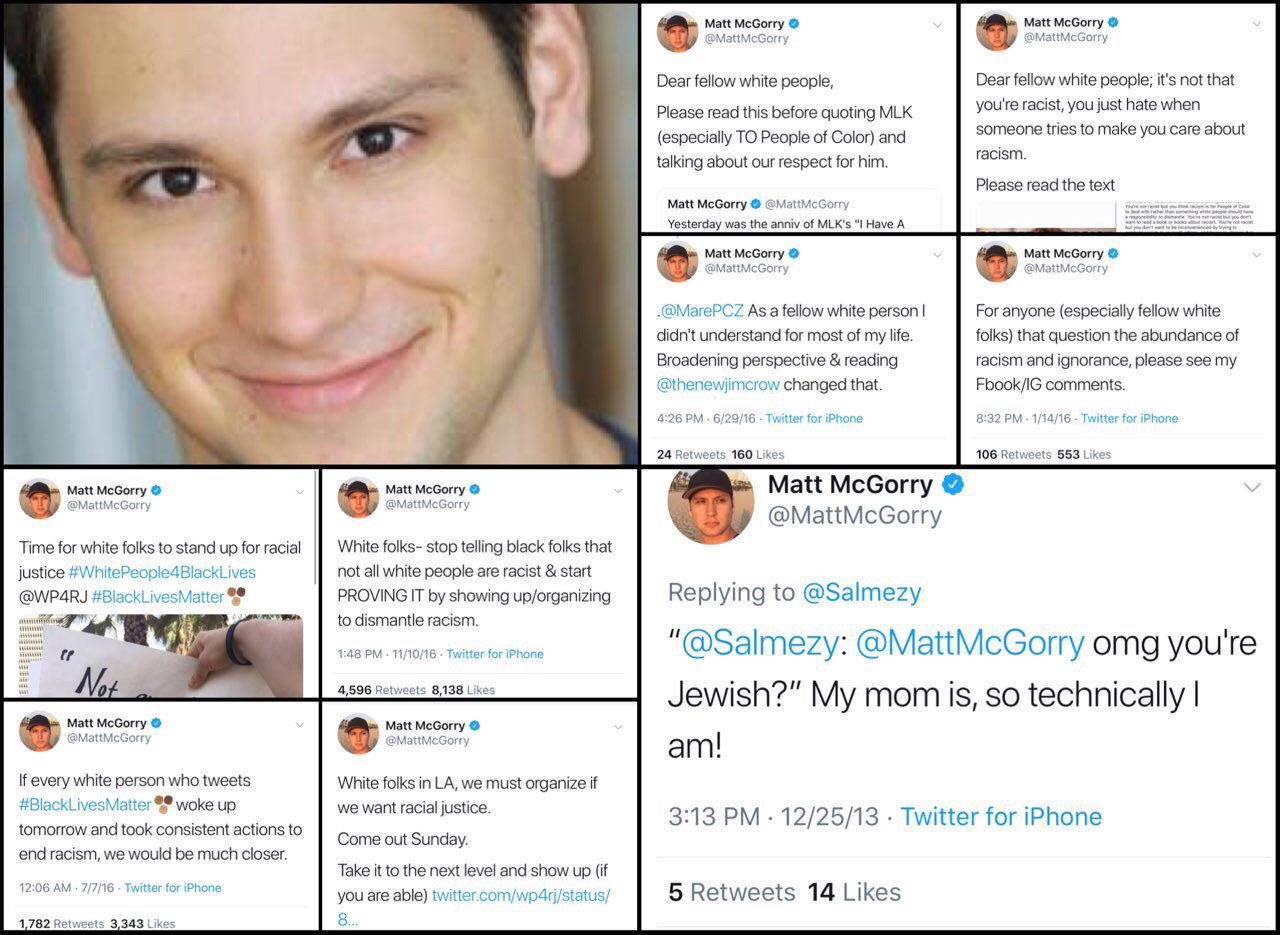Open the chevron menu on the 'PROVING IT' tweet

tap(618, 492)
